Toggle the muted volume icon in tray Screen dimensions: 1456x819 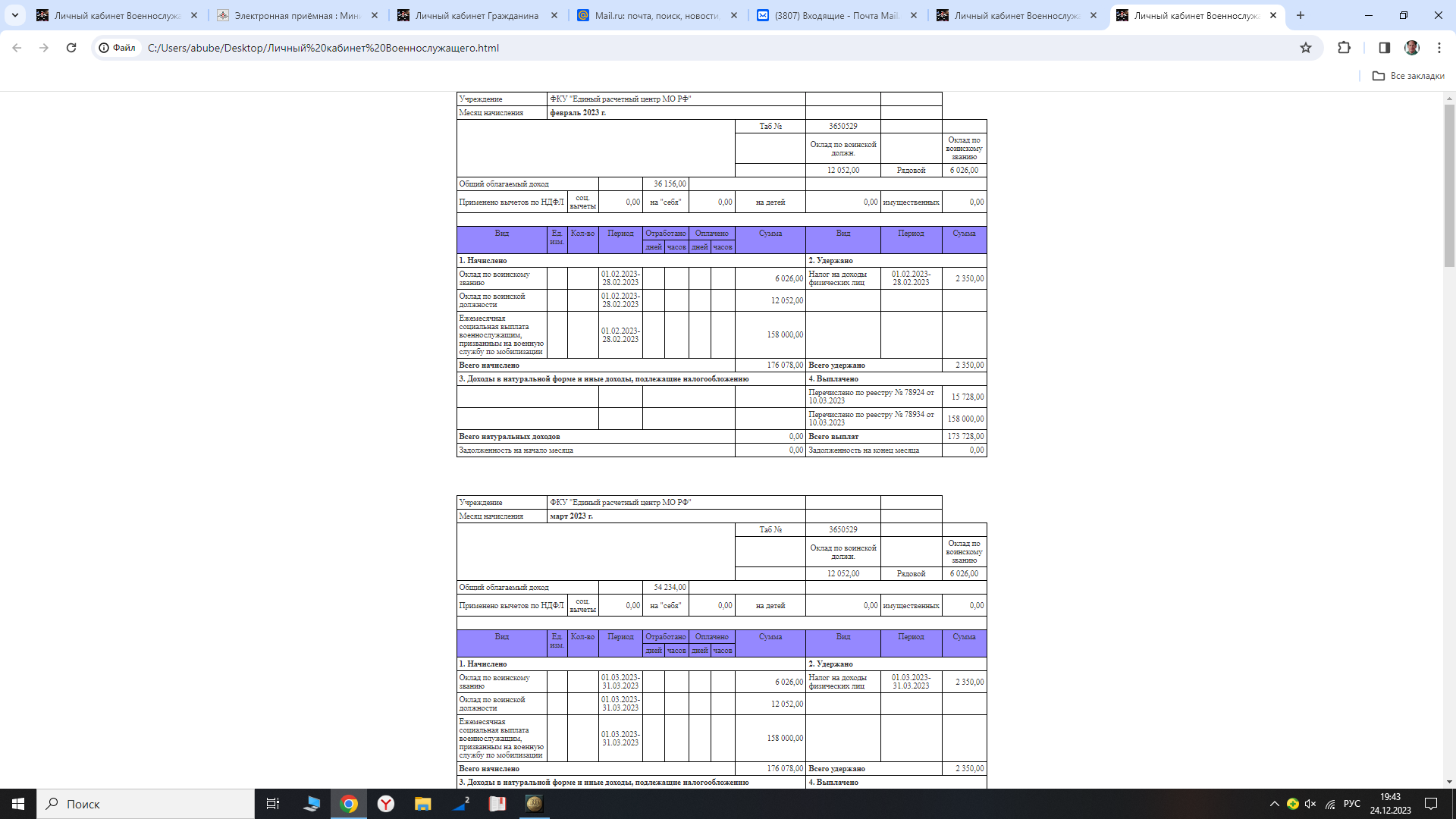[1310, 804]
